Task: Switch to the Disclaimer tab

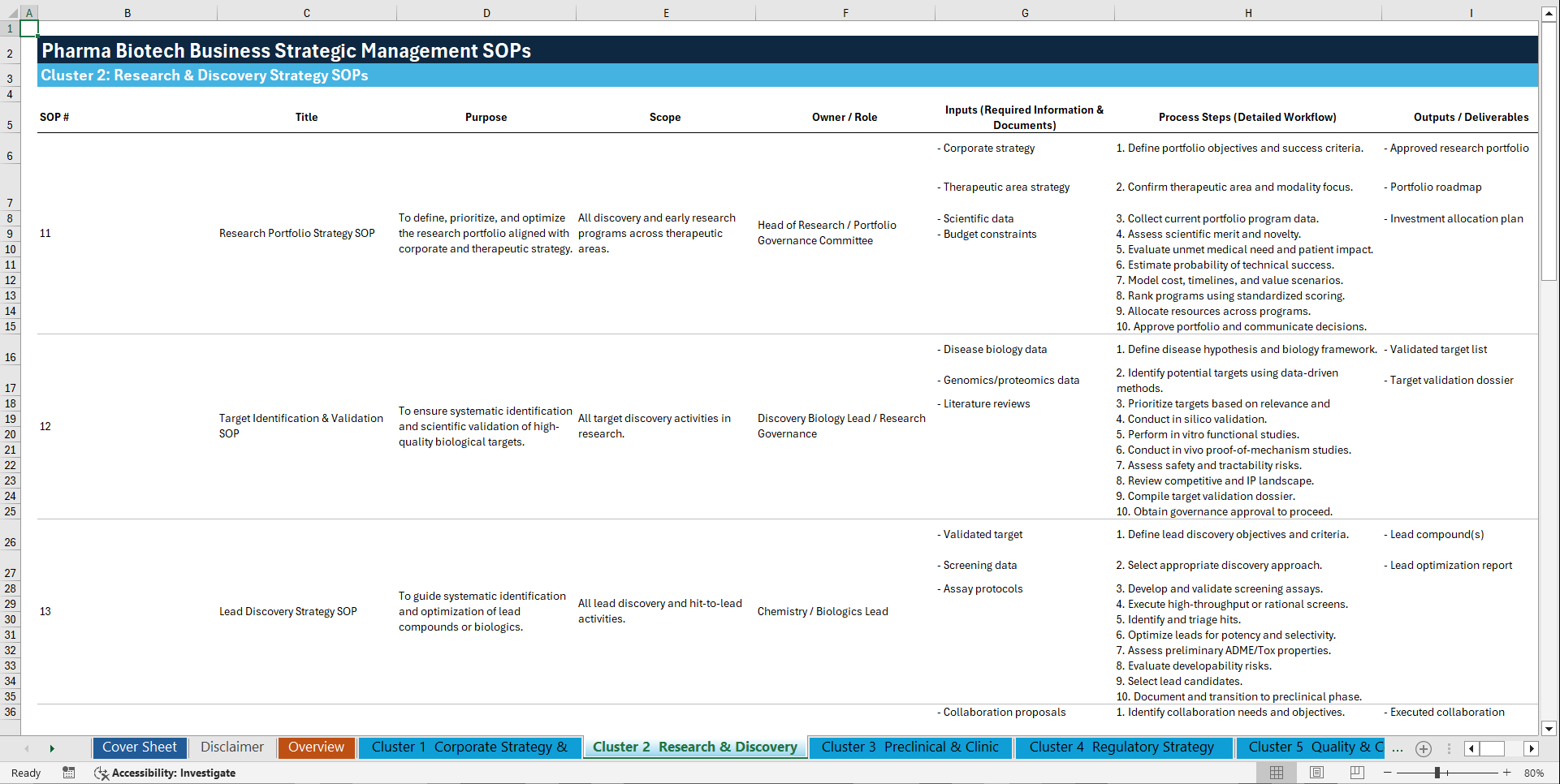Action: [x=231, y=747]
